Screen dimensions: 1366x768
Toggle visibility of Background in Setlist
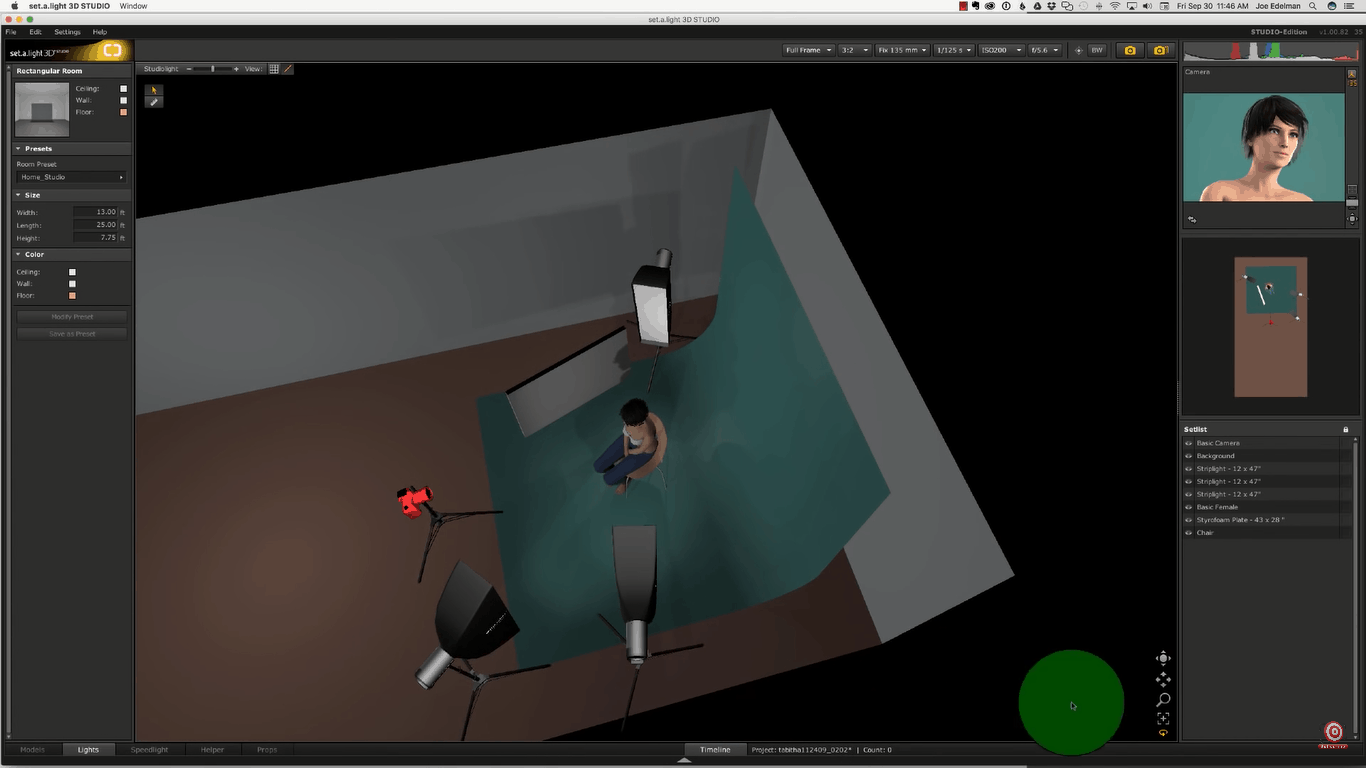pyautogui.click(x=1189, y=456)
